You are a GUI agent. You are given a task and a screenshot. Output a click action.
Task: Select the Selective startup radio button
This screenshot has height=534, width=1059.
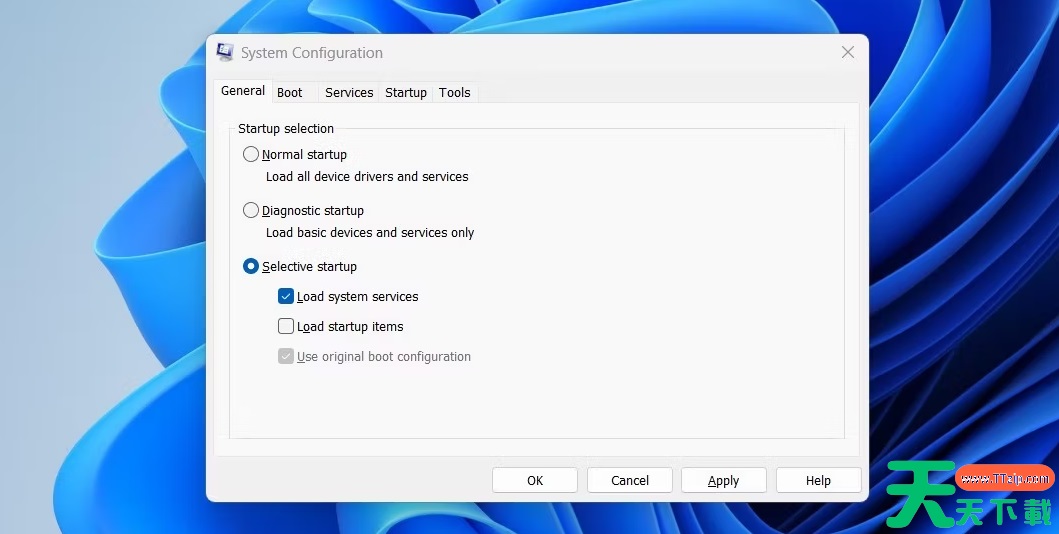tap(251, 267)
